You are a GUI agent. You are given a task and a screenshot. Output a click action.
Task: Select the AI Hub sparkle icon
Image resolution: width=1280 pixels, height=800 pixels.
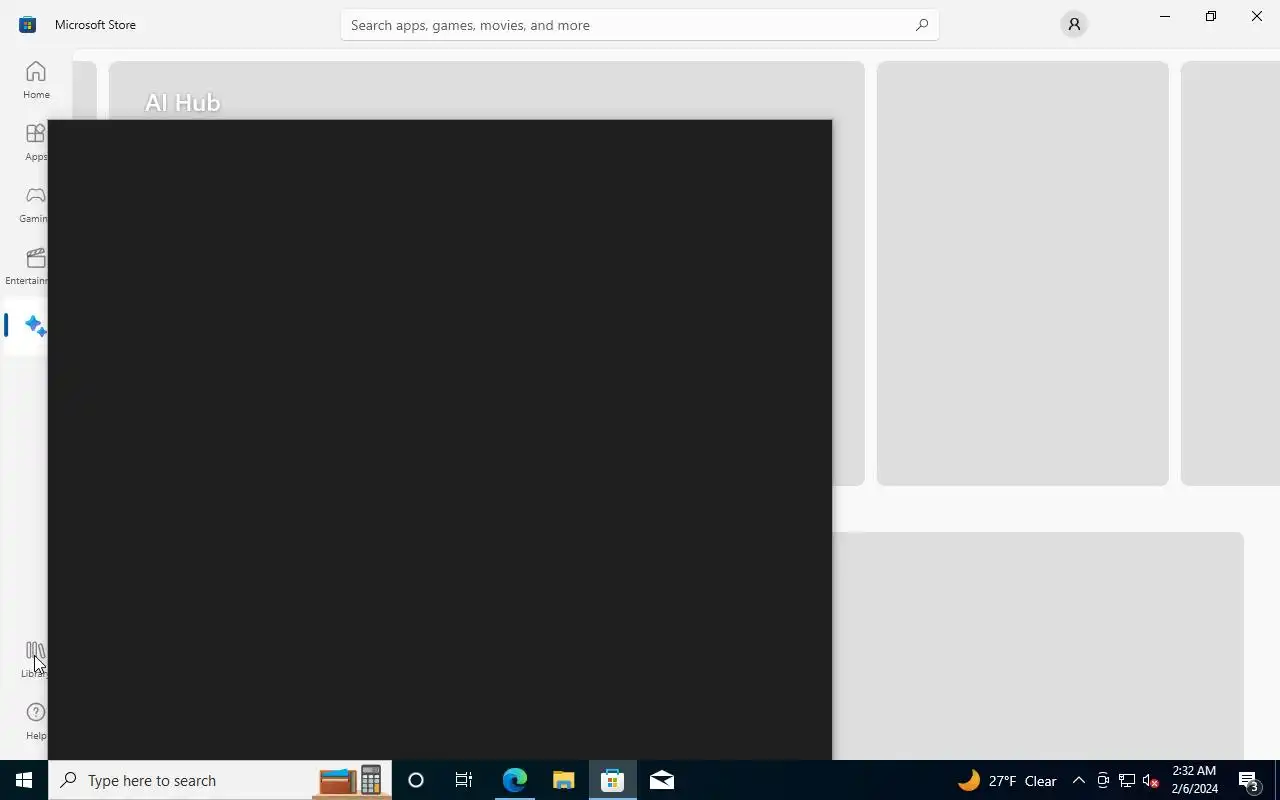(35, 326)
